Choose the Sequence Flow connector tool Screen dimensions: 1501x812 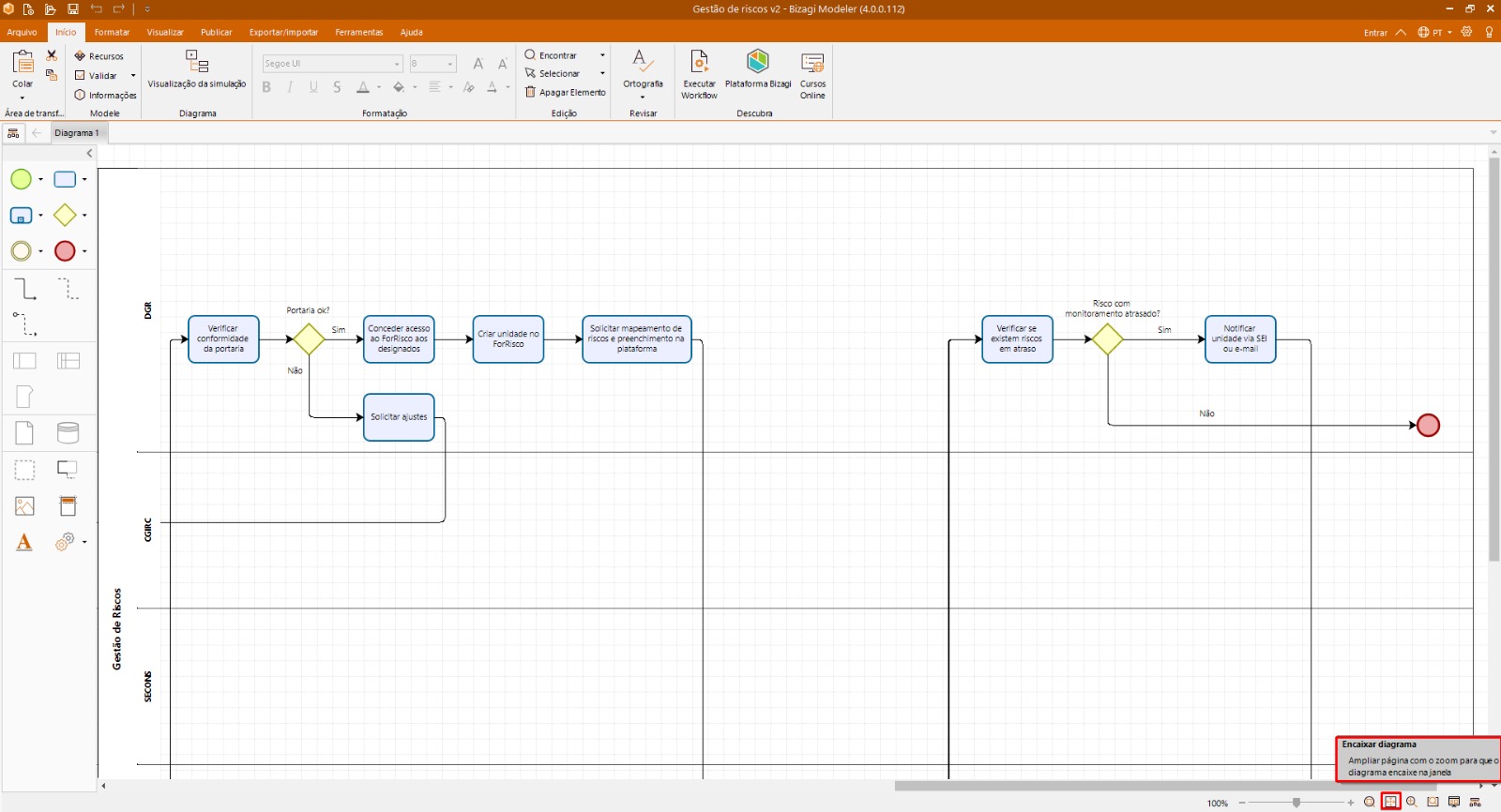coord(25,288)
